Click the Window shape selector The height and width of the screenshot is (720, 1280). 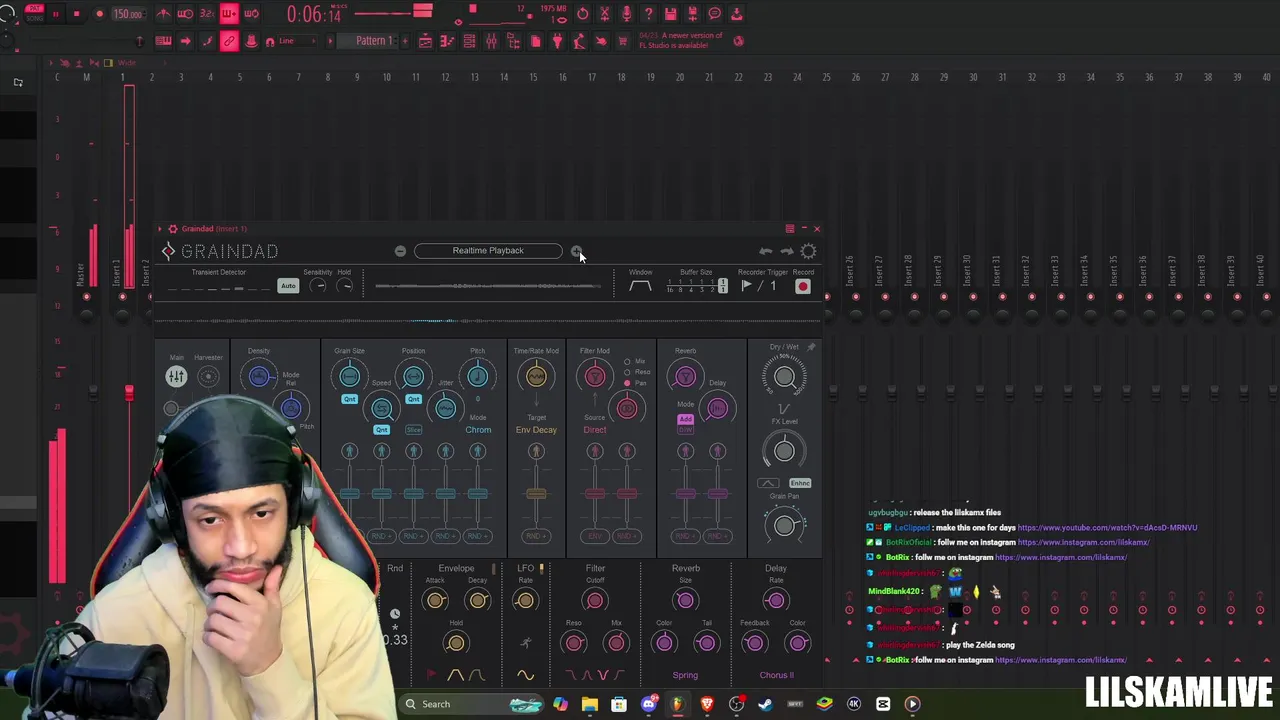click(640, 287)
